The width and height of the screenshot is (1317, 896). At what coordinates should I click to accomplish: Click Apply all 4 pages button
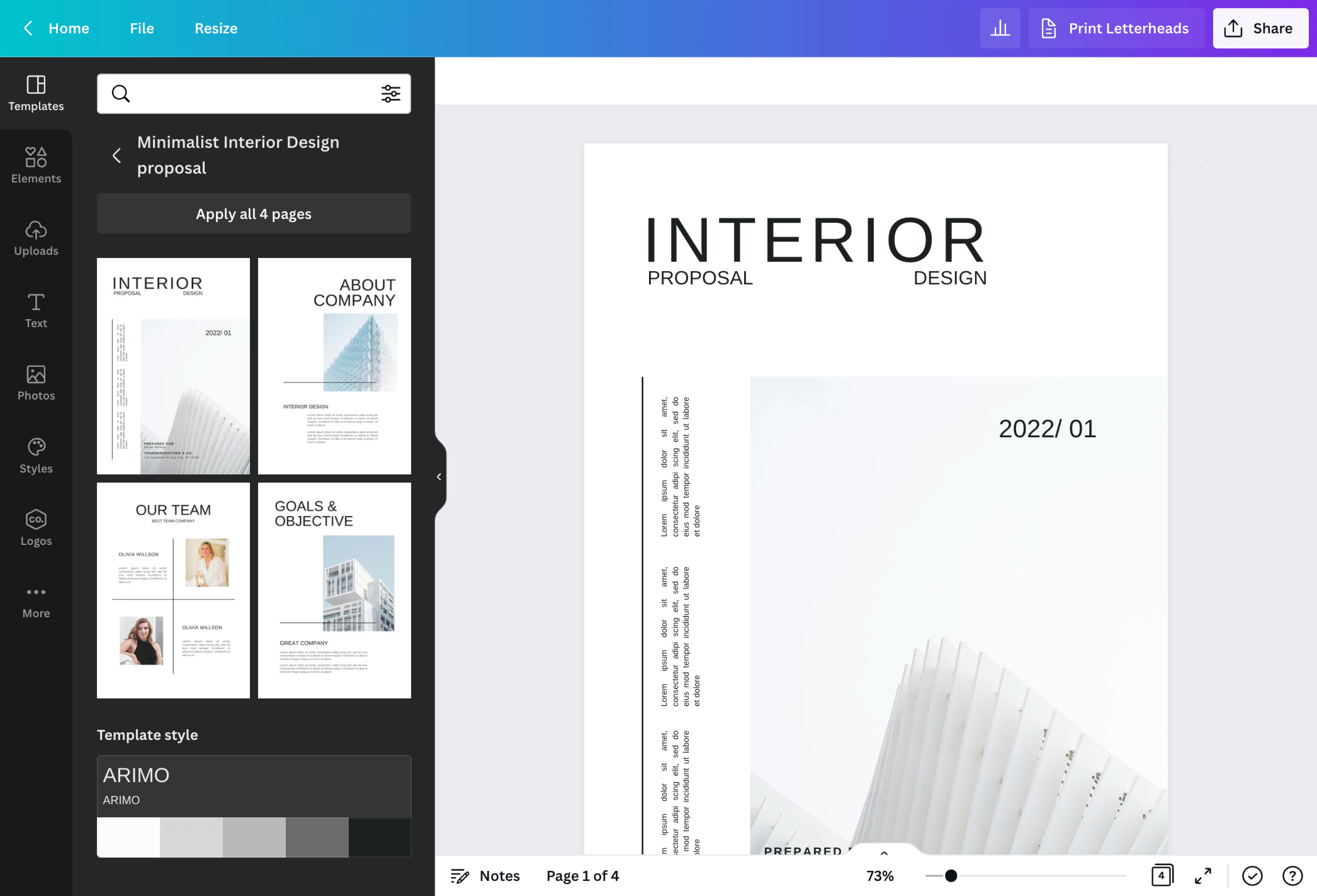pos(253,214)
